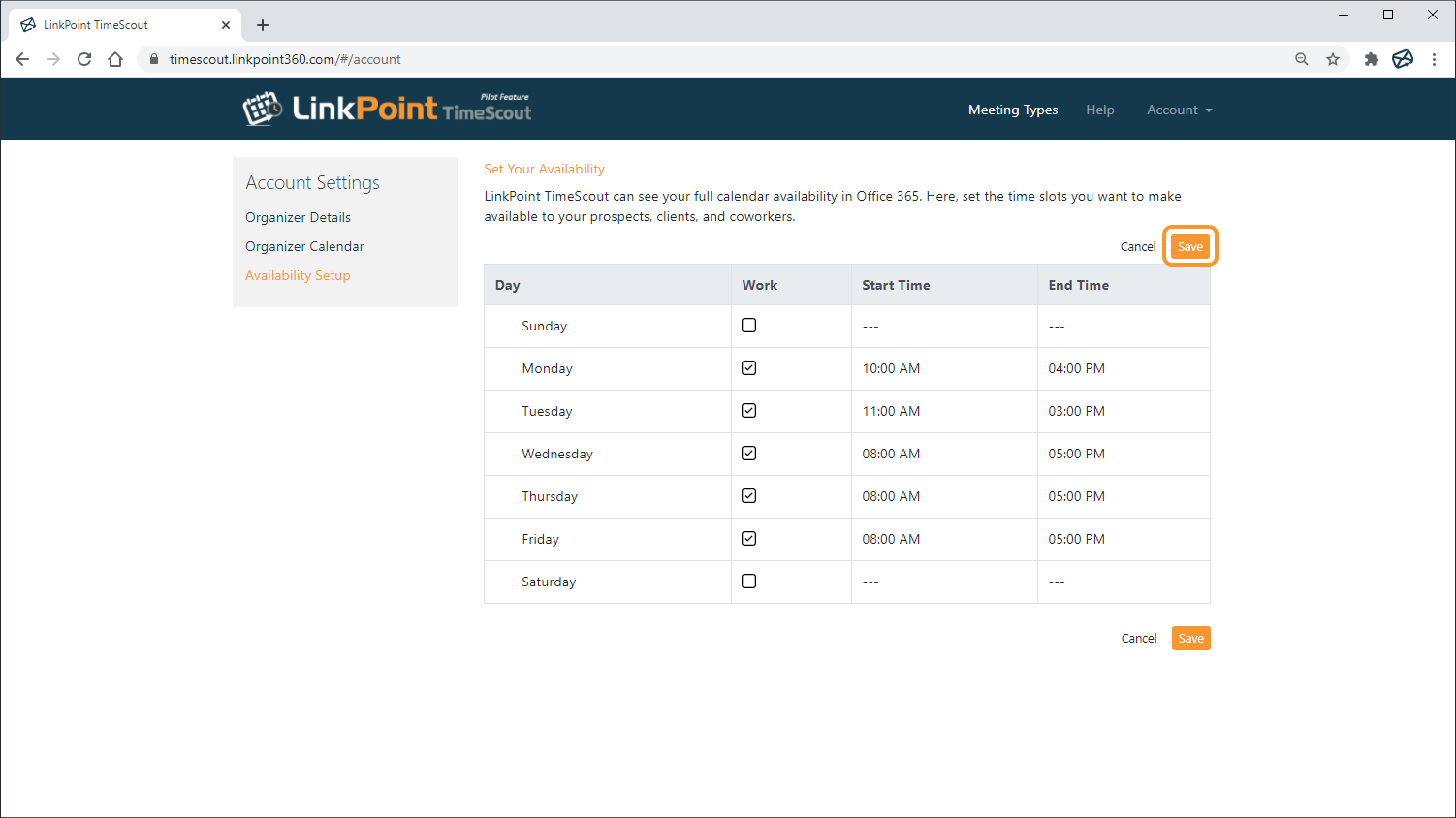Click the padlock site info icon
1456x818 pixels.
pos(153,59)
